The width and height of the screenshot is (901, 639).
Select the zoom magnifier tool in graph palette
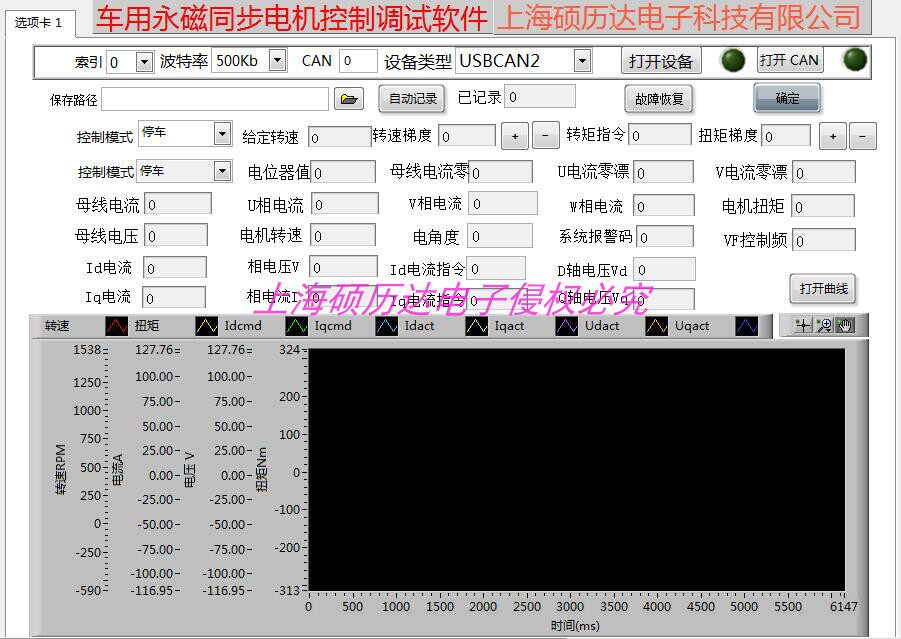(824, 325)
